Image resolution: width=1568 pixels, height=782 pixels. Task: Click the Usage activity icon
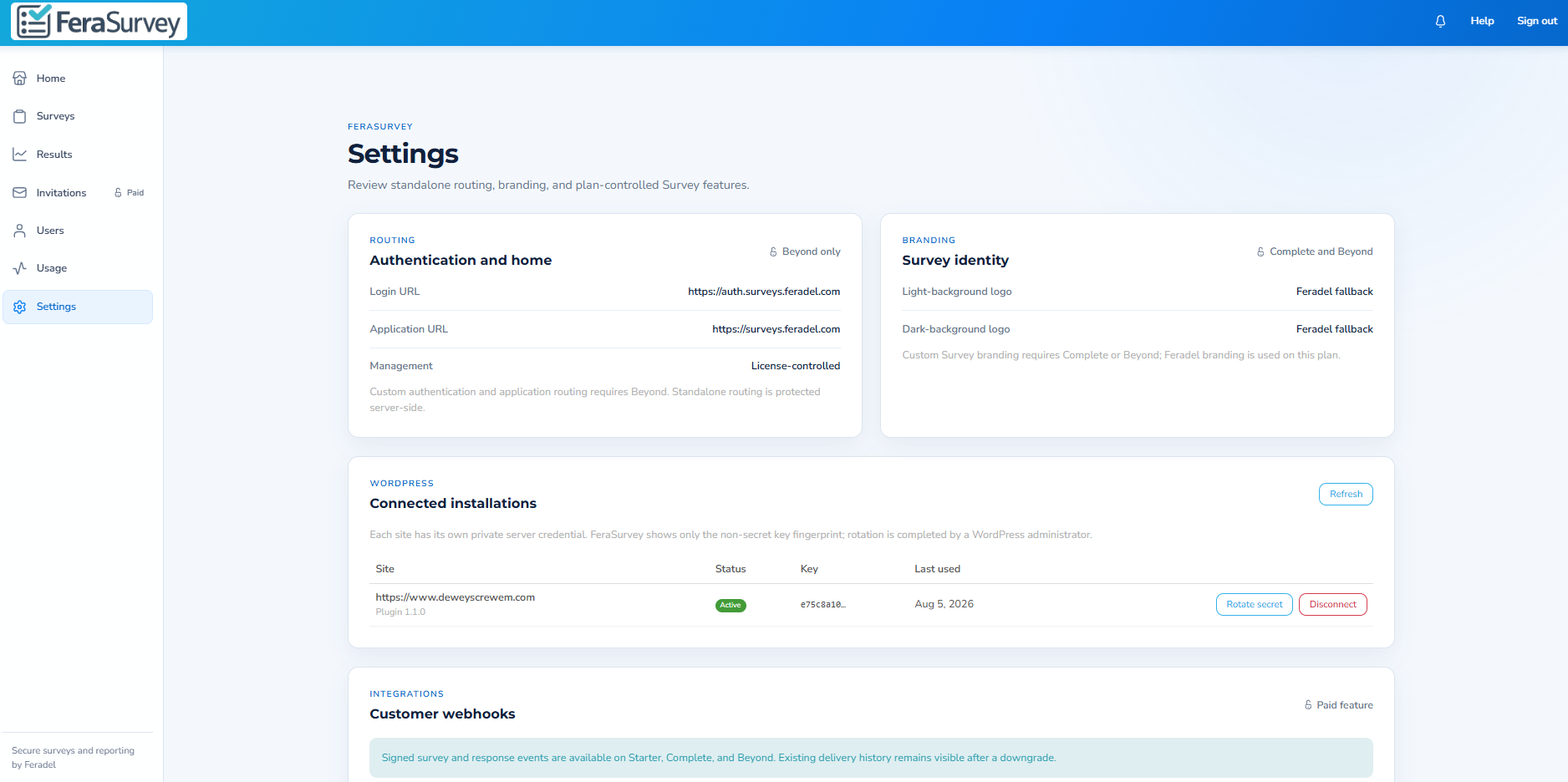click(20, 268)
